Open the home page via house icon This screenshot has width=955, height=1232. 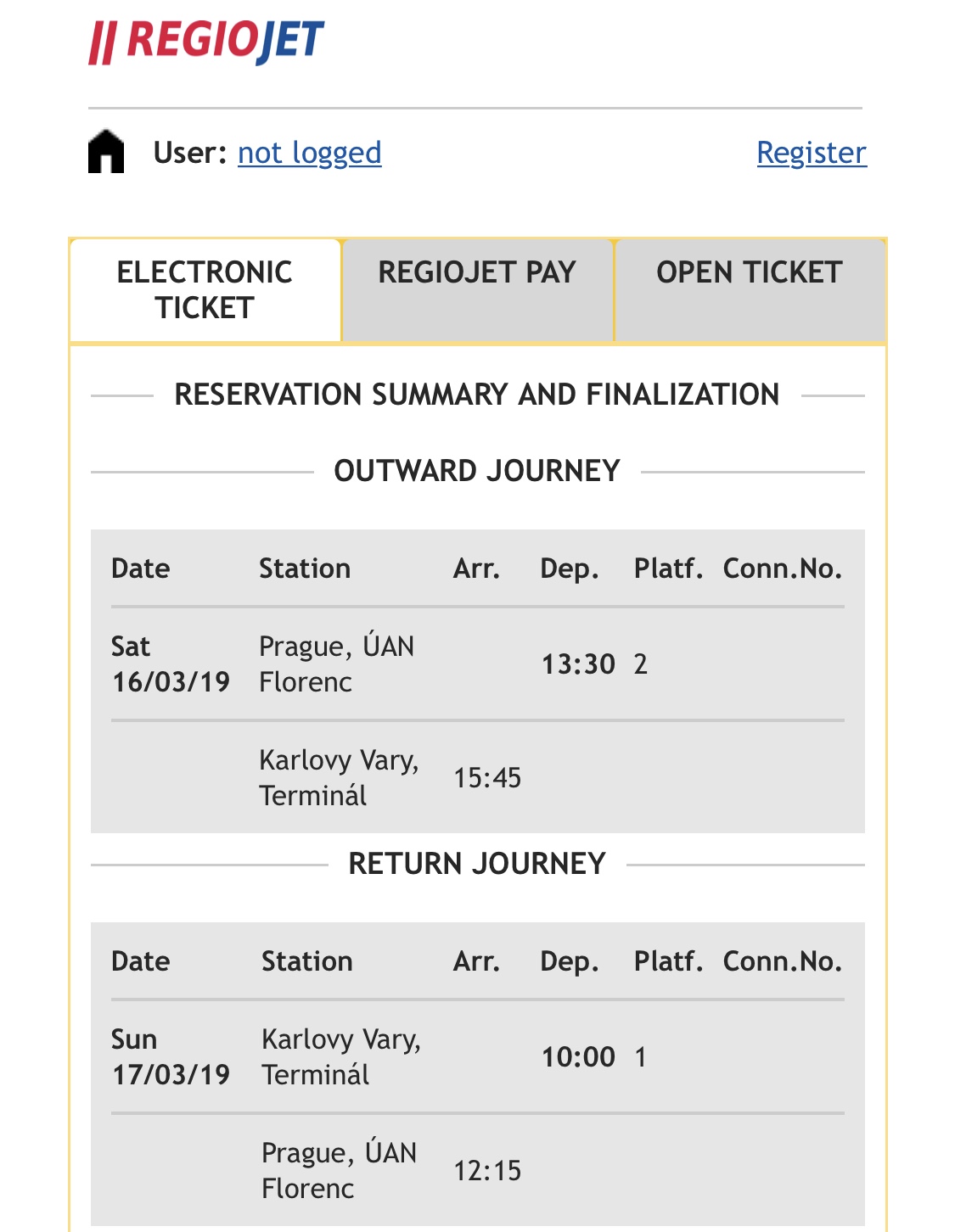point(106,152)
